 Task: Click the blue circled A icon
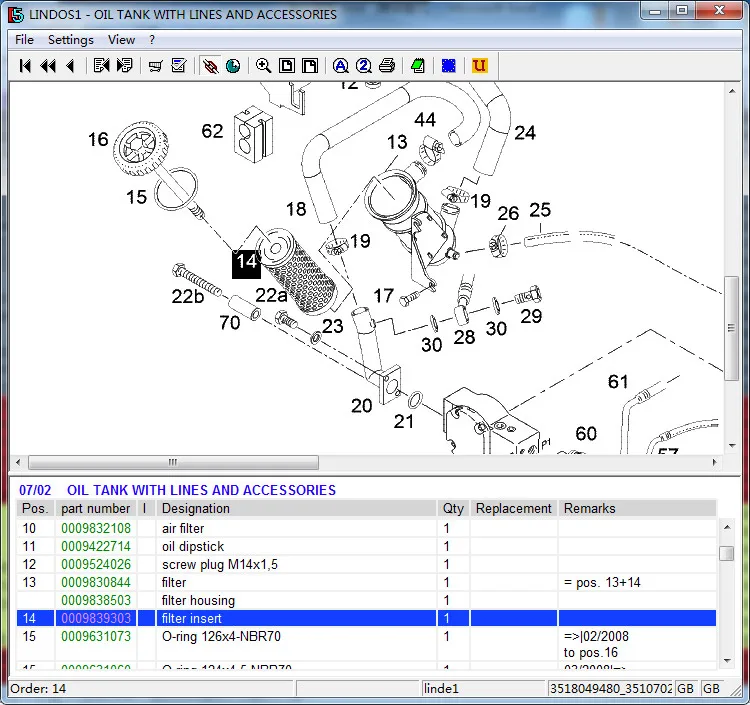pyautogui.click(x=340, y=66)
